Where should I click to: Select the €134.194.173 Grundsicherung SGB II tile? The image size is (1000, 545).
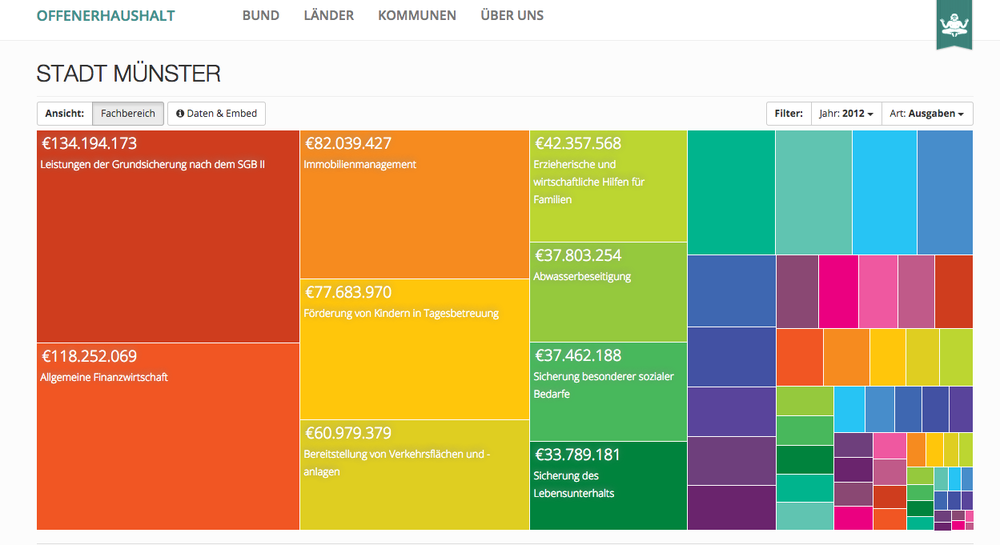168,237
